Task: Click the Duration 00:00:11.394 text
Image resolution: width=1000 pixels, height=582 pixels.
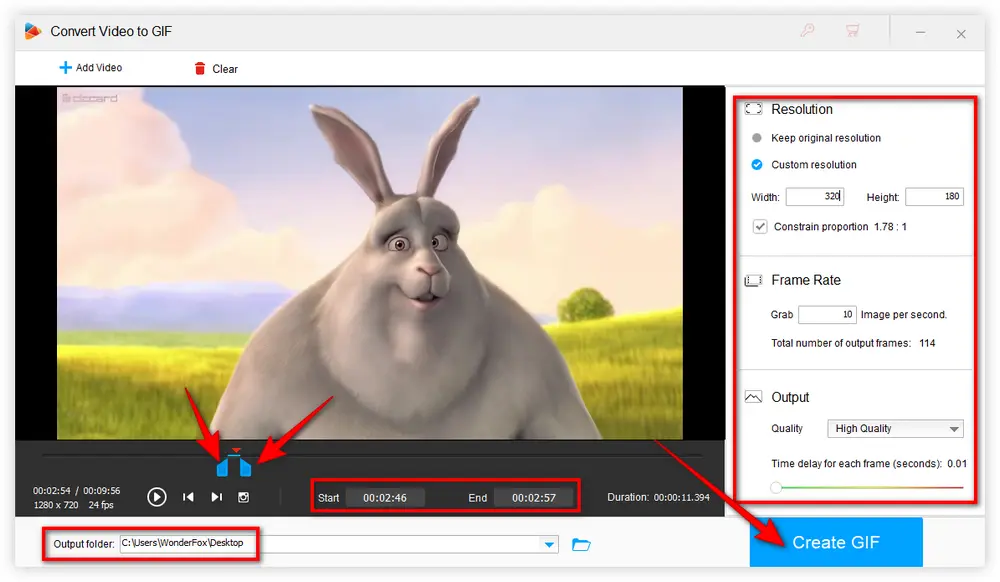Action: tap(658, 497)
